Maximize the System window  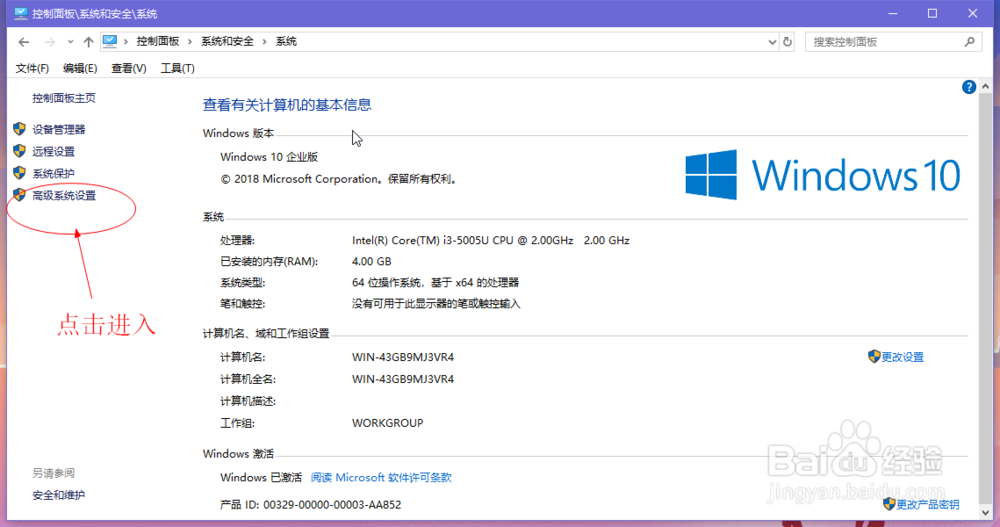(932, 13)
